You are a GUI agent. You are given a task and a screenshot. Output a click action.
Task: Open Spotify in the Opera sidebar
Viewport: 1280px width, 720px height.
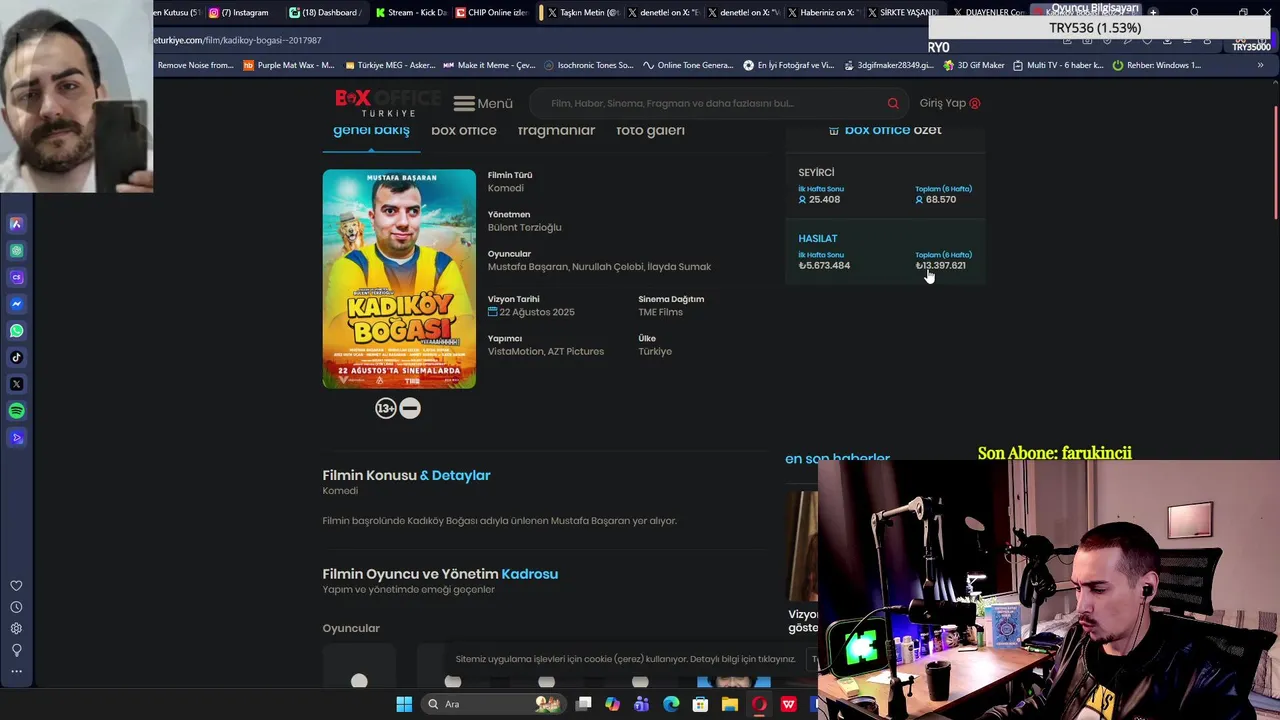[16, 411]
